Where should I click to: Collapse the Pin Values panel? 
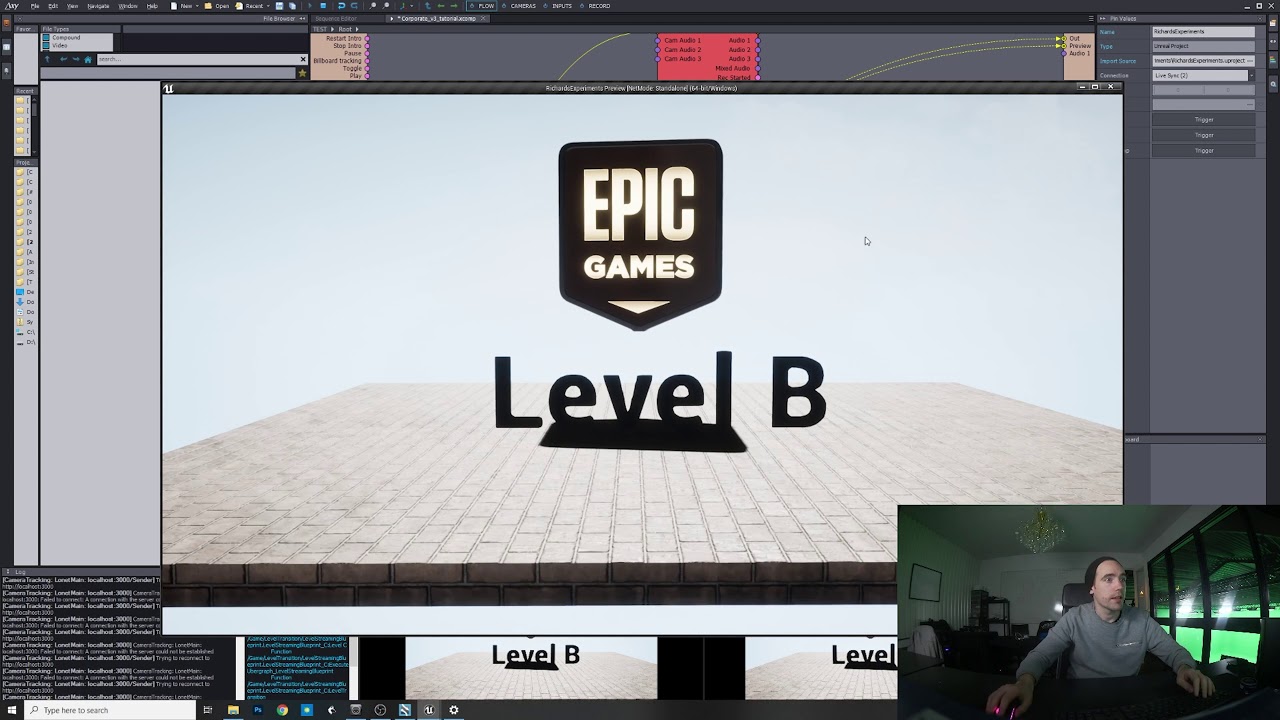[x=1102, y=18]
